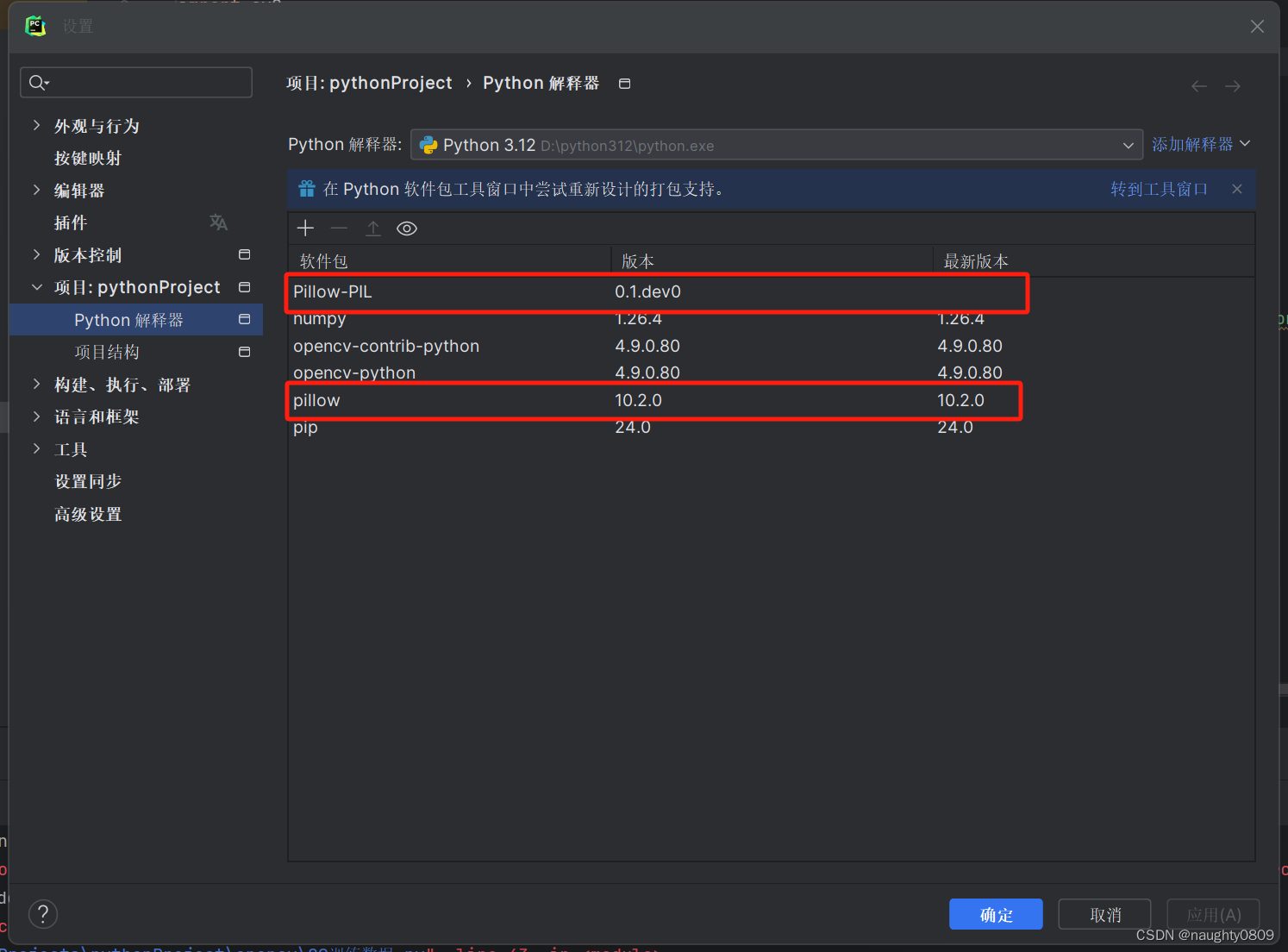Expand the 外观与行为 section

36,126
